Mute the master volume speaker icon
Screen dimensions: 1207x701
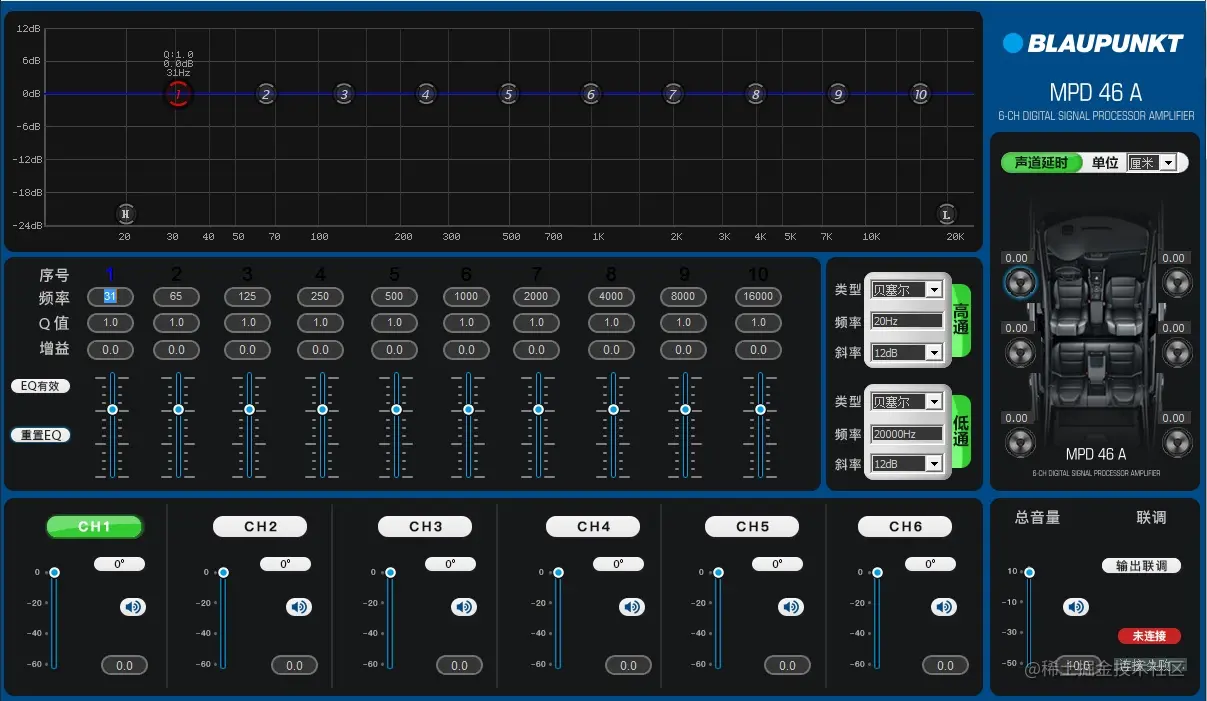tap(1076, 607)
